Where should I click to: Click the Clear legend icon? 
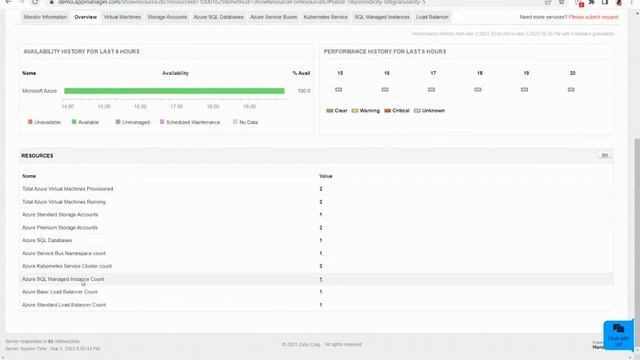330,111
